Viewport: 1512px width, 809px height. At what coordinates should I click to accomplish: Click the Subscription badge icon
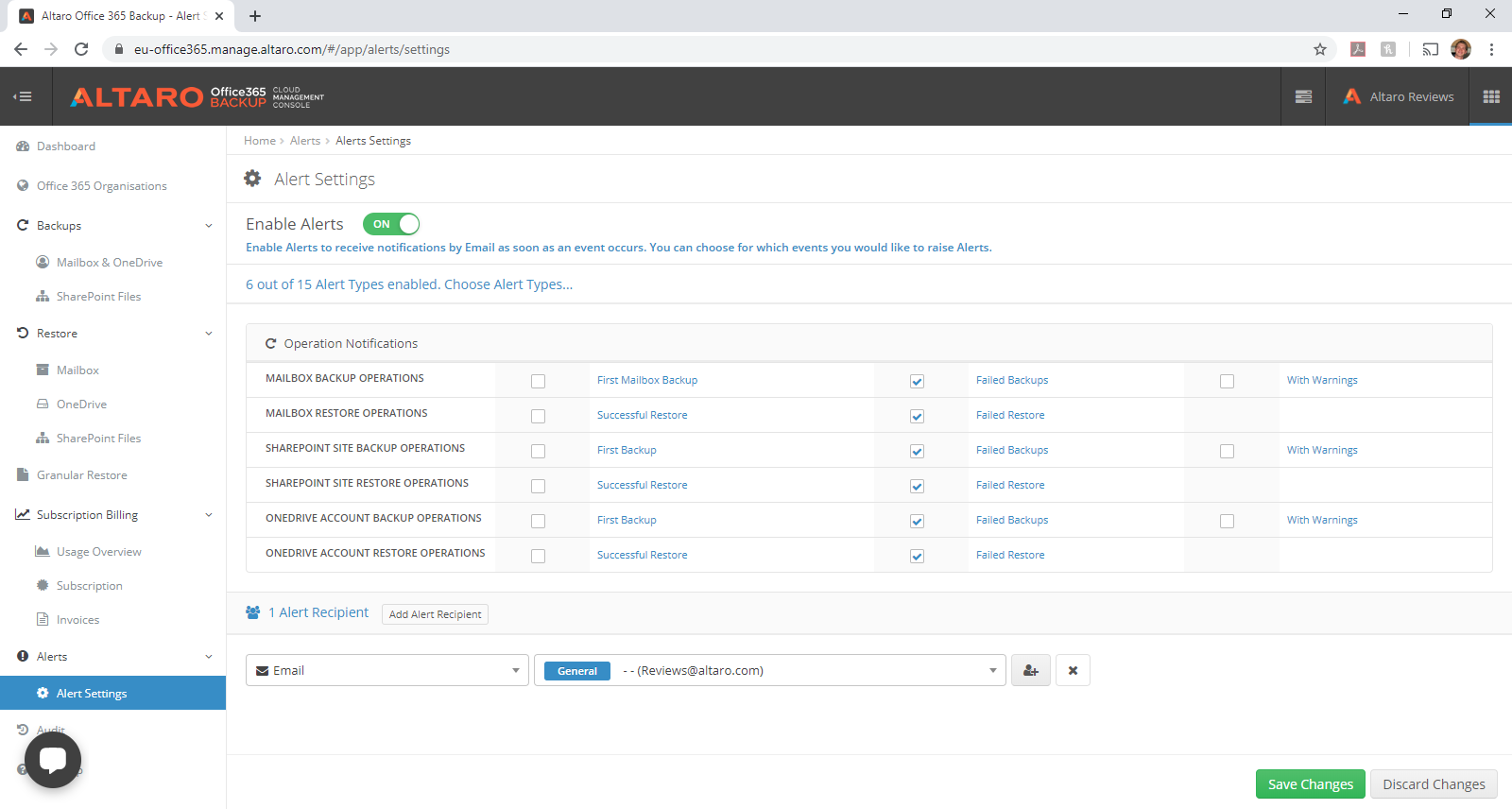43,585
